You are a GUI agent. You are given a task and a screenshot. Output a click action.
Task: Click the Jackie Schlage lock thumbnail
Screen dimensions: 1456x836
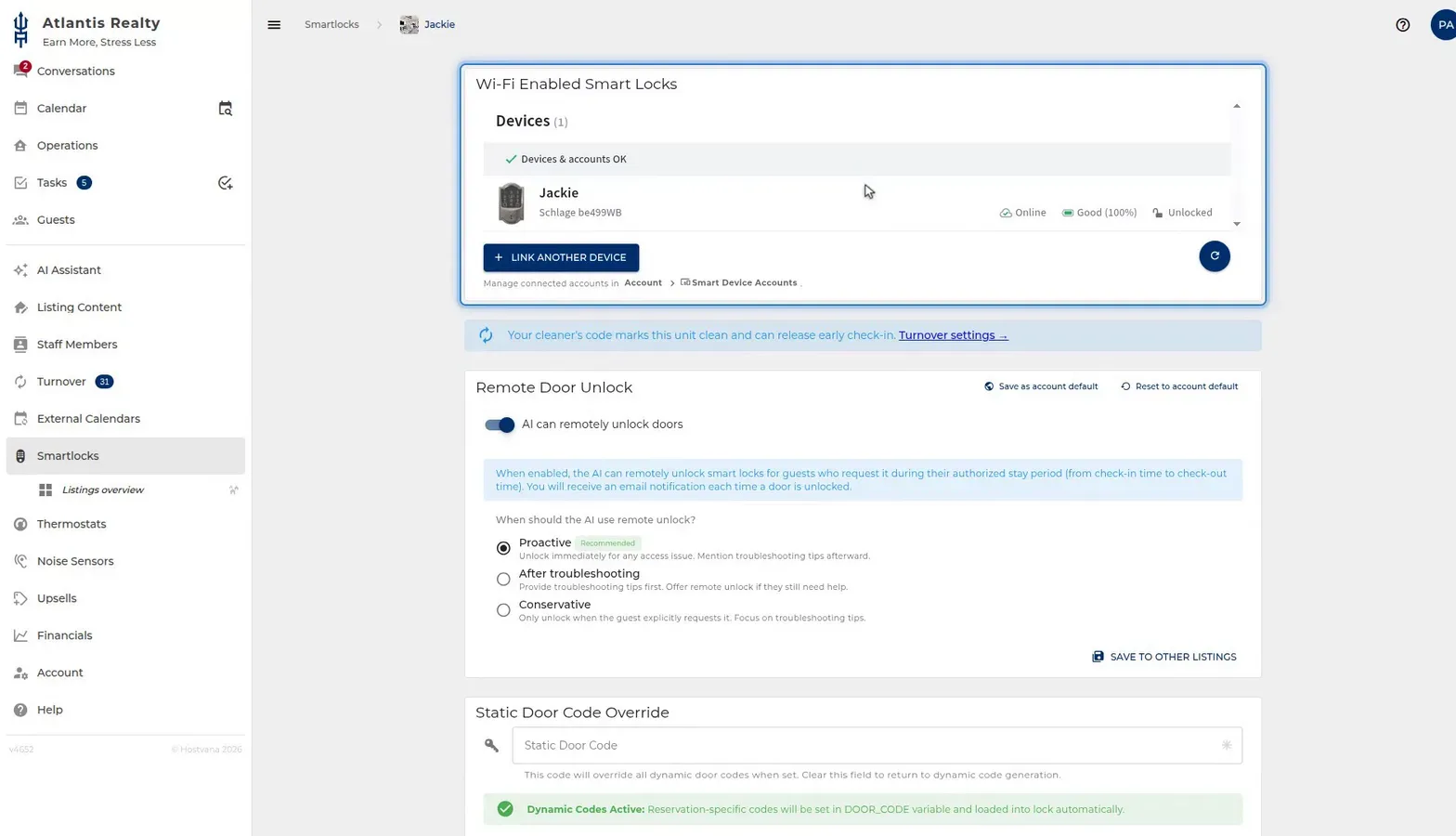tap(511, 203)
